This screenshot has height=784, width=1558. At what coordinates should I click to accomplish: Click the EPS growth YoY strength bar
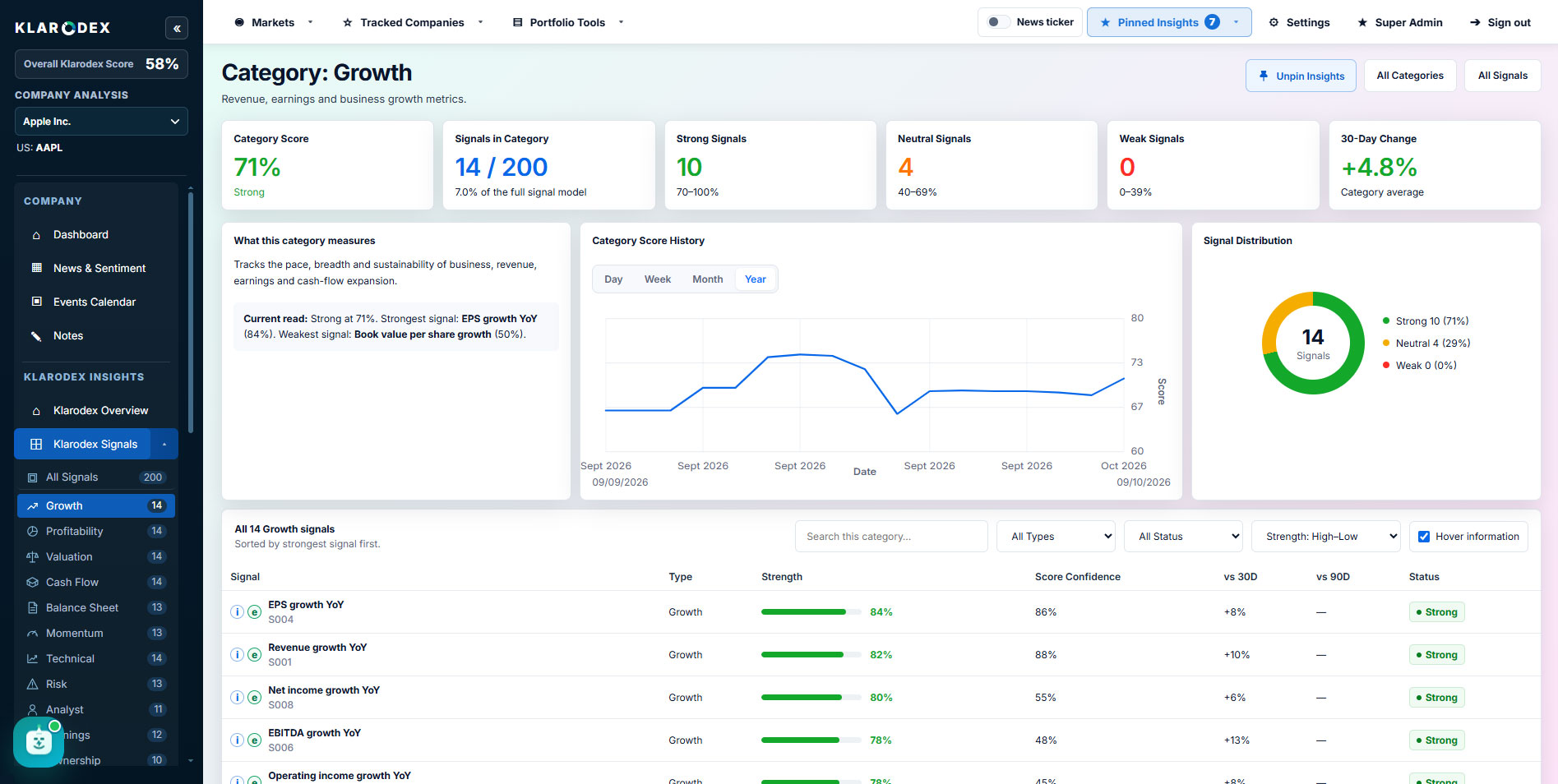click(811, 612)
